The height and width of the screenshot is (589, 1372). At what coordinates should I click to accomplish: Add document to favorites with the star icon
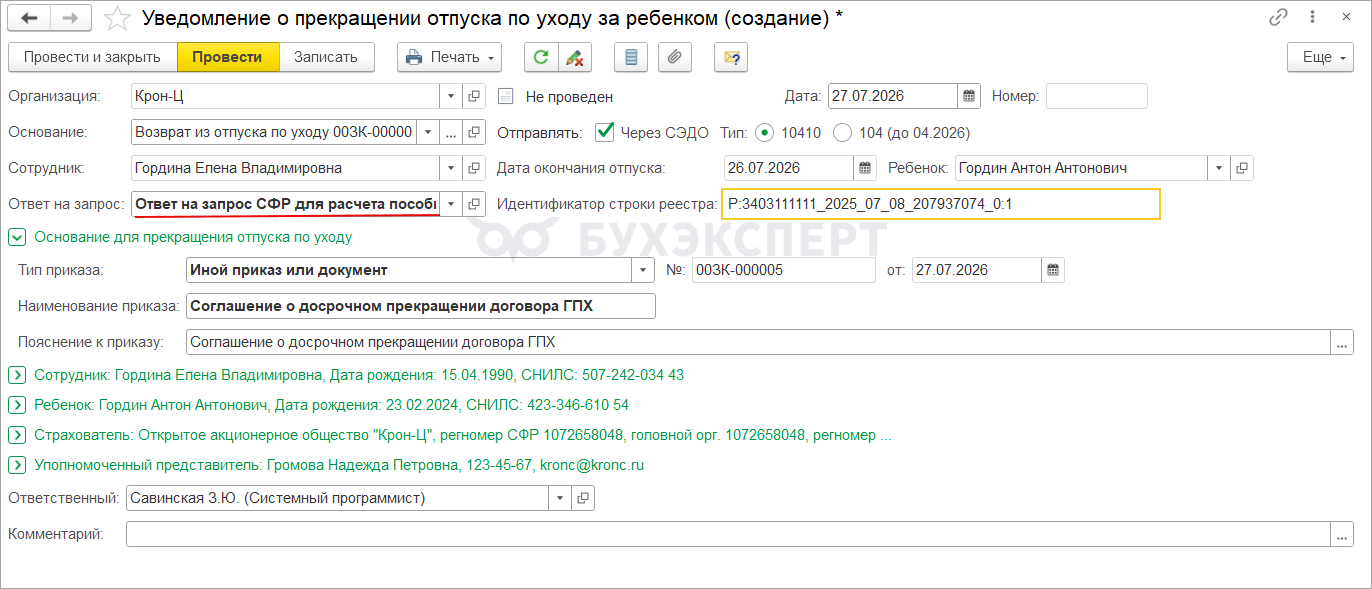(117, 18)
